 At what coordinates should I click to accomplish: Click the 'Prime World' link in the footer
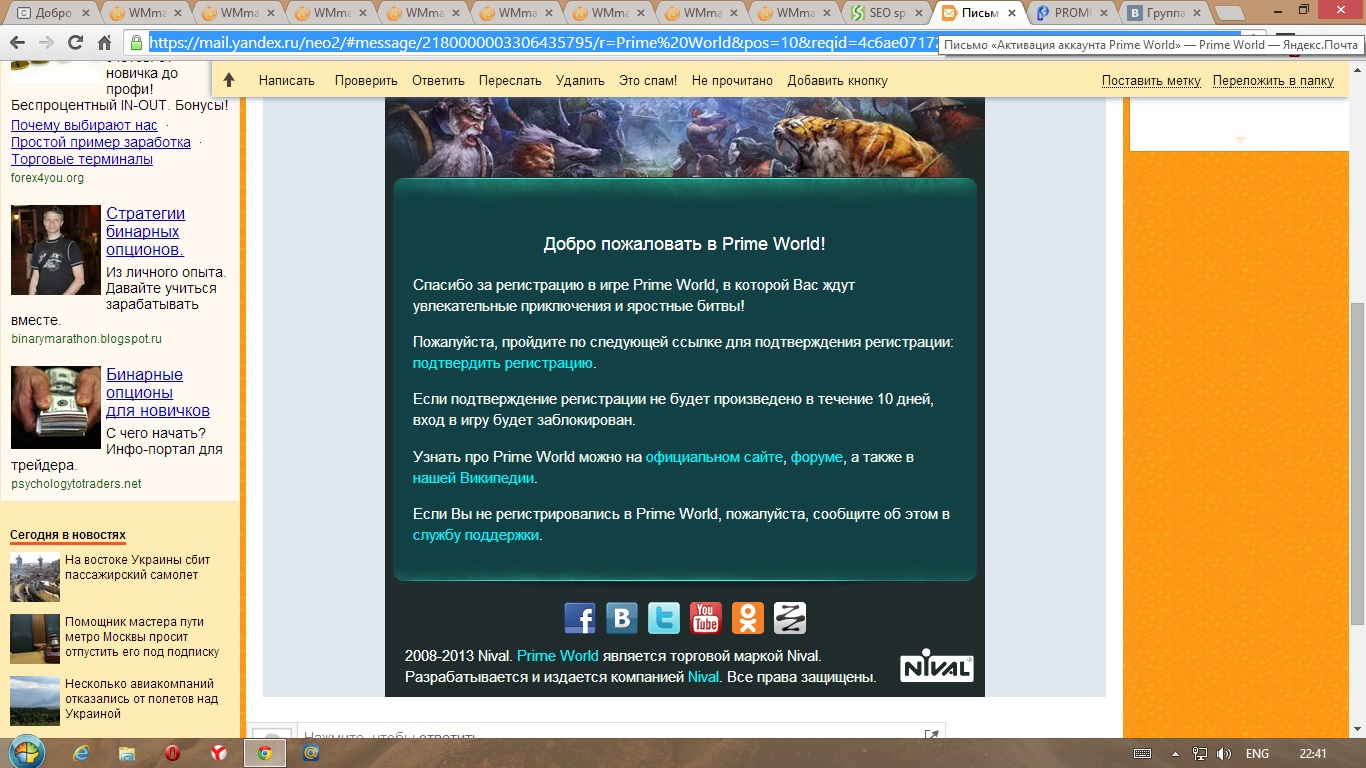coord(558,656)
